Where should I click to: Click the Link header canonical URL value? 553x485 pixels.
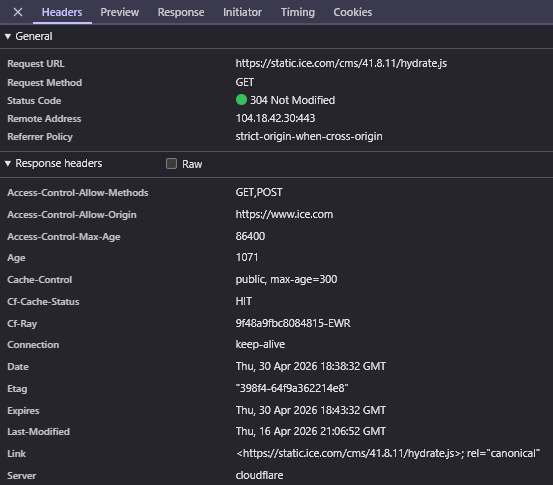click(388, 453)
